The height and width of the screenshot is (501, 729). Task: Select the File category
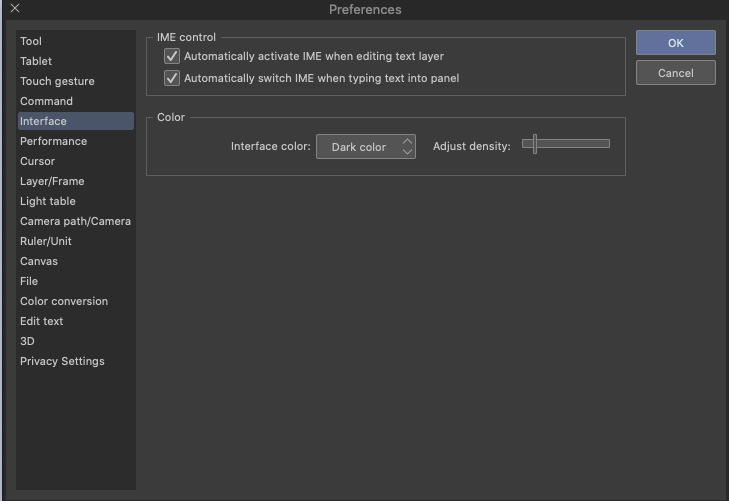coord(76,281)
